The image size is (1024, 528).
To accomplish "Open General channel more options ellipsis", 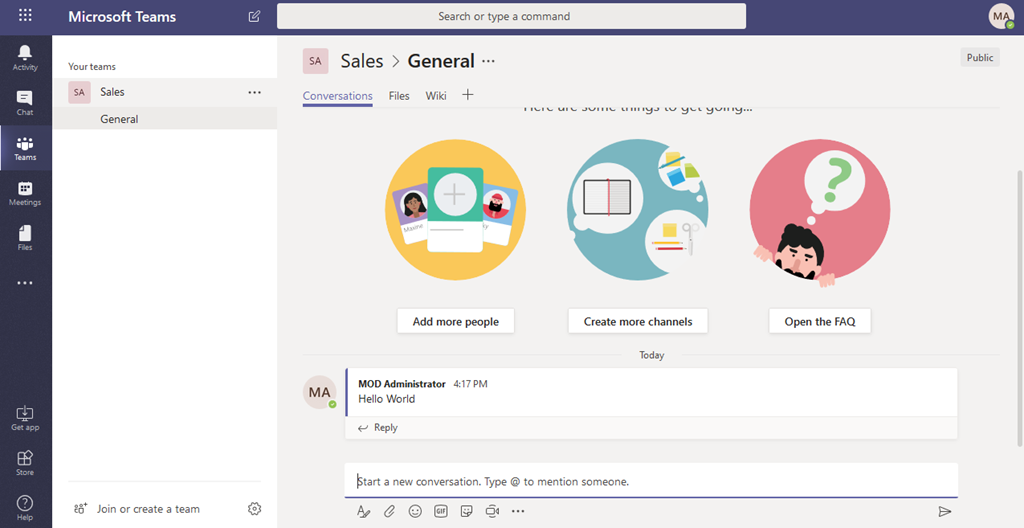I will click(x=488, y=61).
